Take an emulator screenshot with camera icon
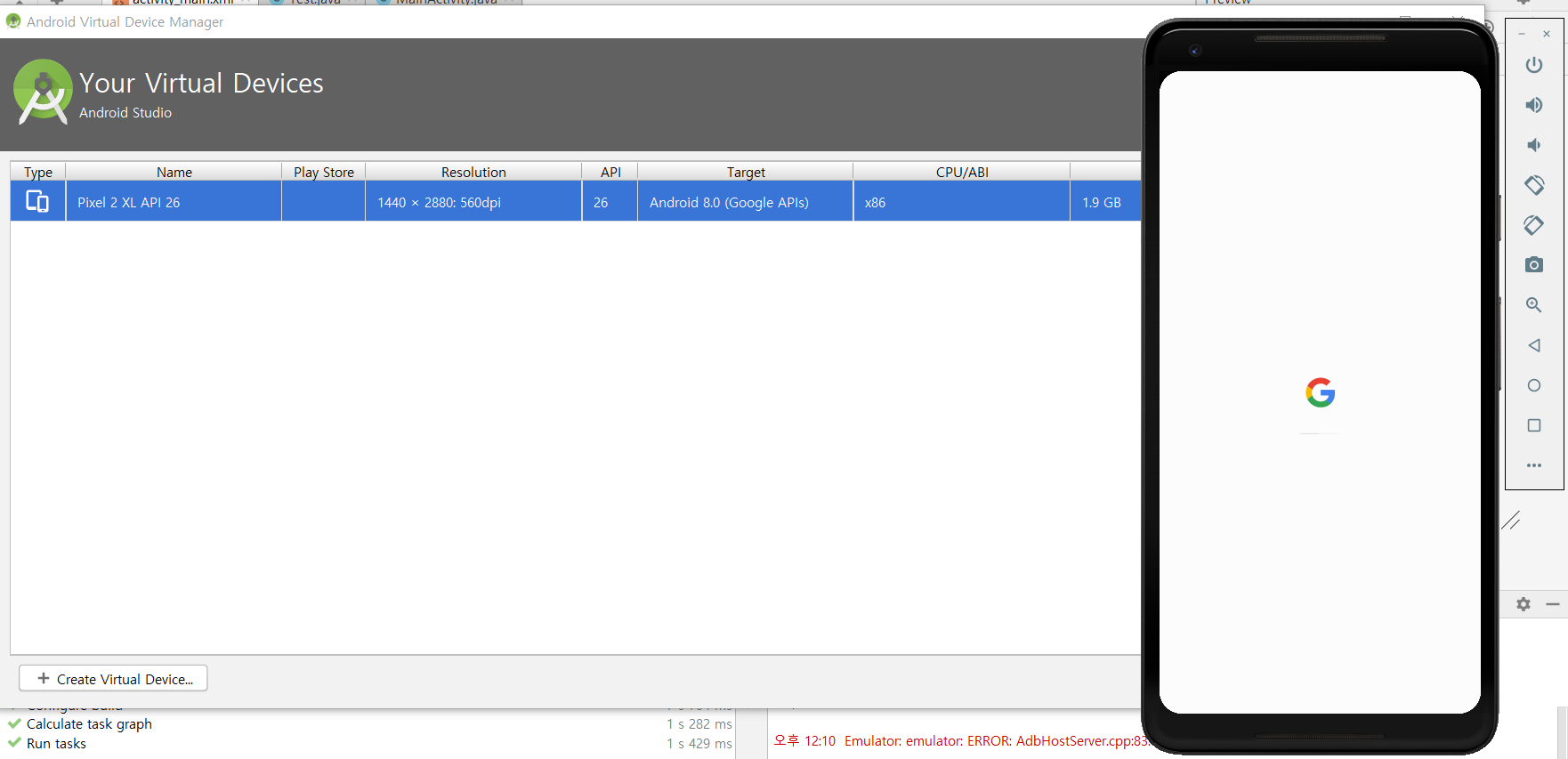 [1534, 265]
